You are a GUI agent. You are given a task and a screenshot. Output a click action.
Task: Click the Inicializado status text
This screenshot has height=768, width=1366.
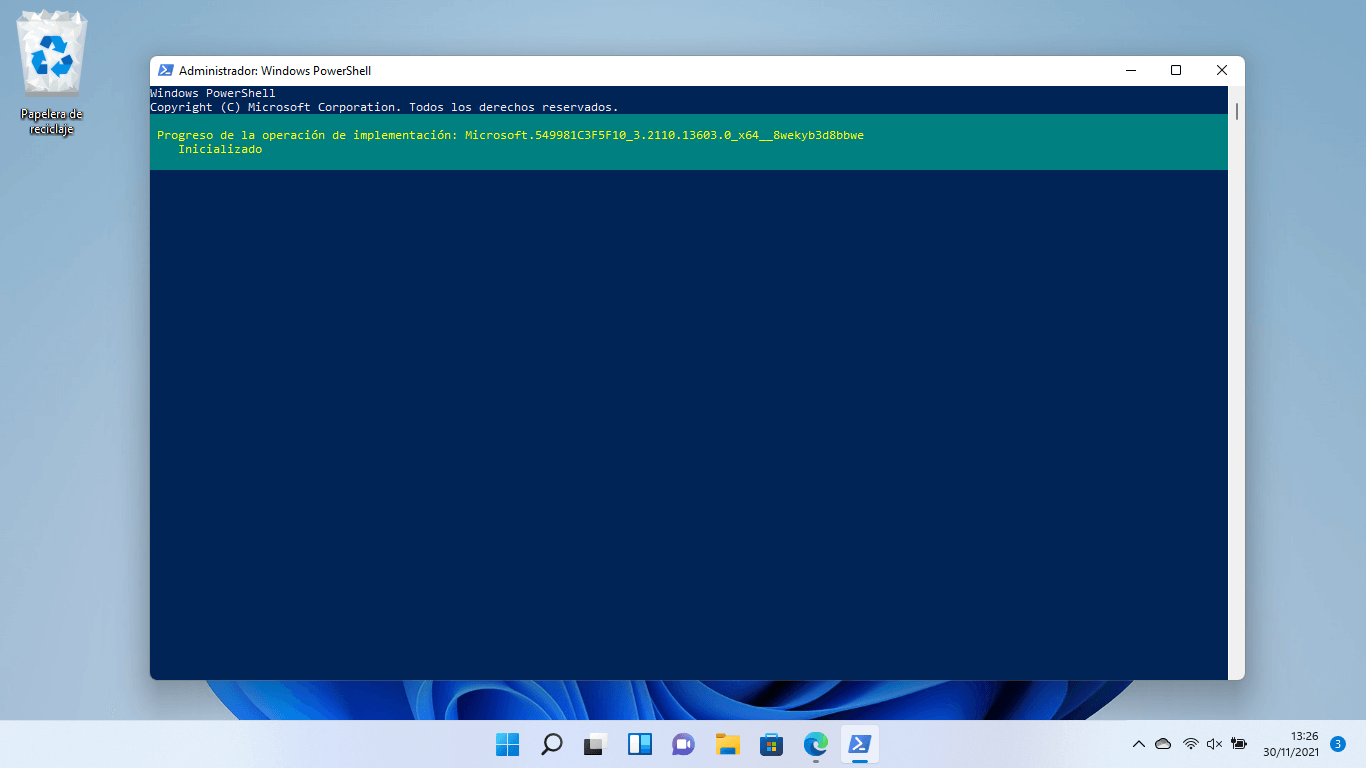pyautogui.click(x=220, y=149)
